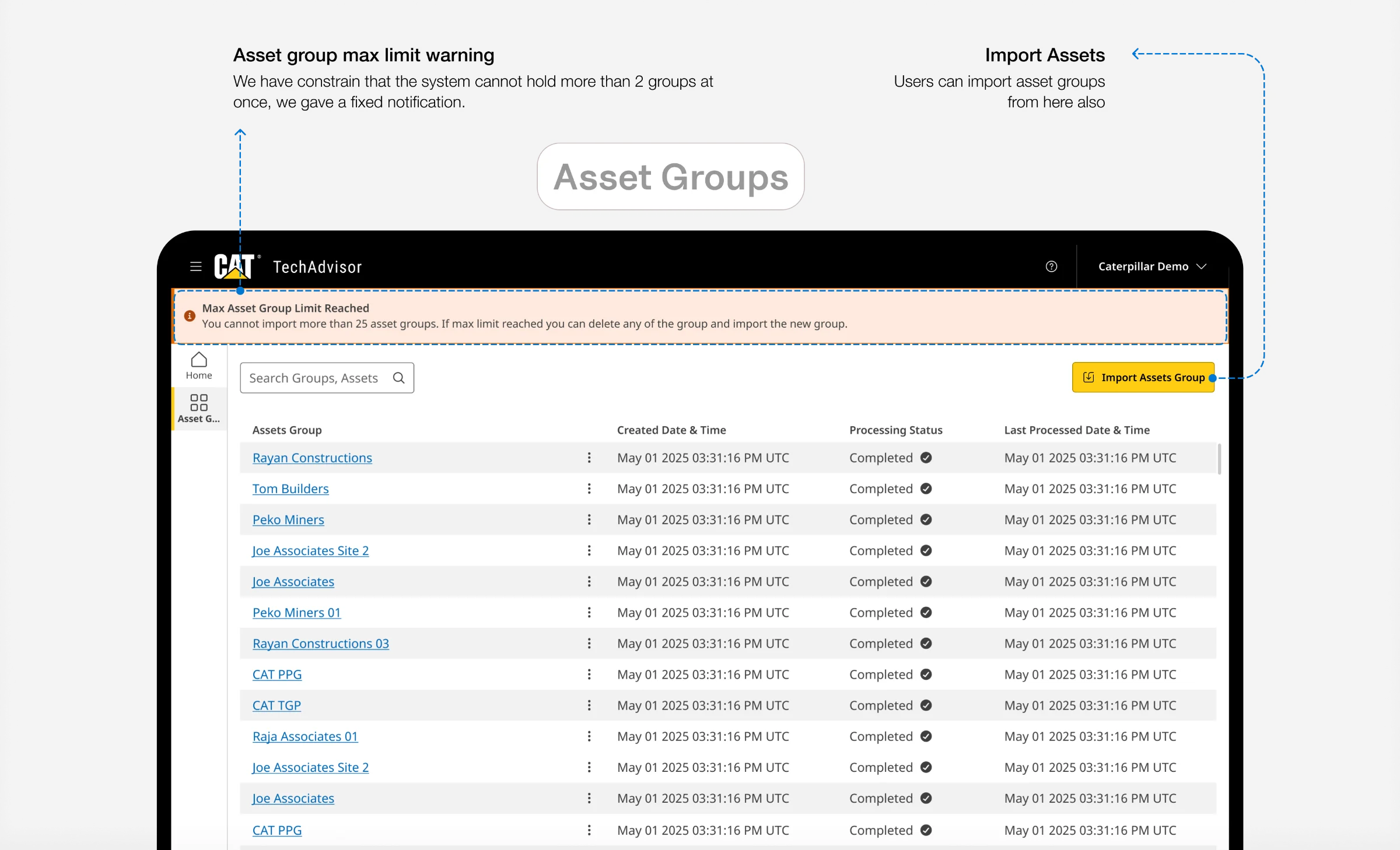Image resolution: width=1400 pixels, height=850 pixels.
Task: Open Peko Miners 01 link
Action: (296, 612)
